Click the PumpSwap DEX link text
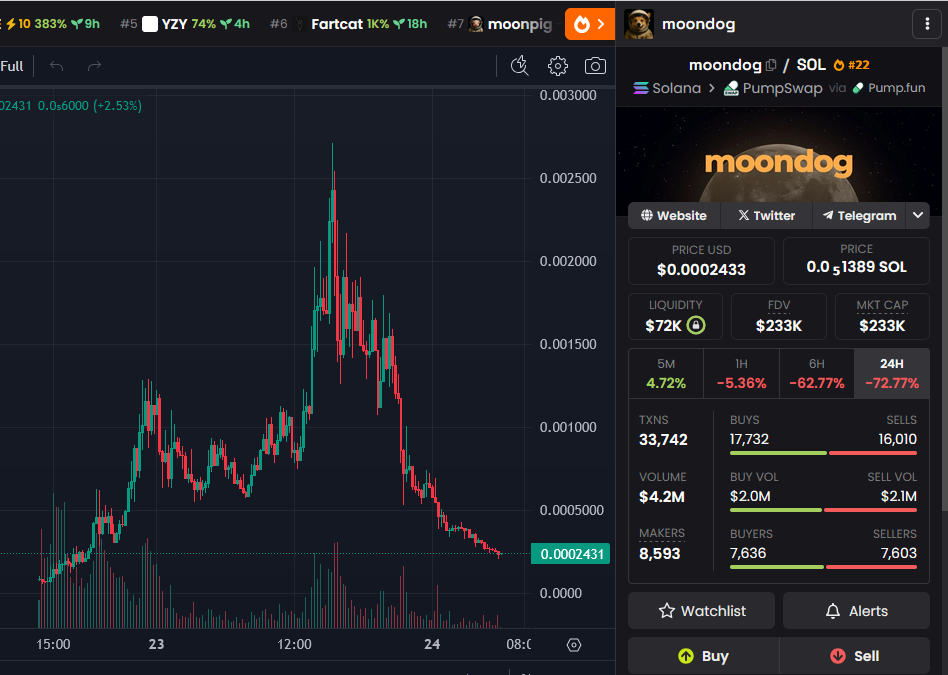 782,88
